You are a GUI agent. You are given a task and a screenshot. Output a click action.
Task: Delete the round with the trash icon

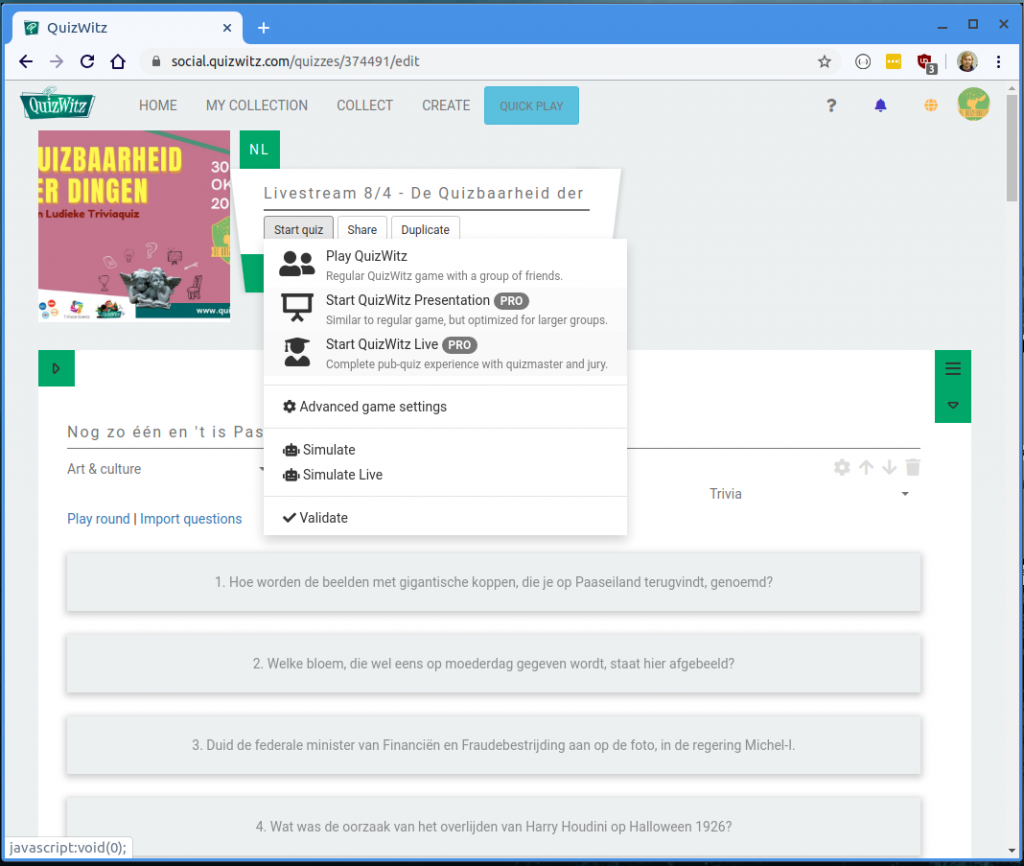tap(913, 467)
